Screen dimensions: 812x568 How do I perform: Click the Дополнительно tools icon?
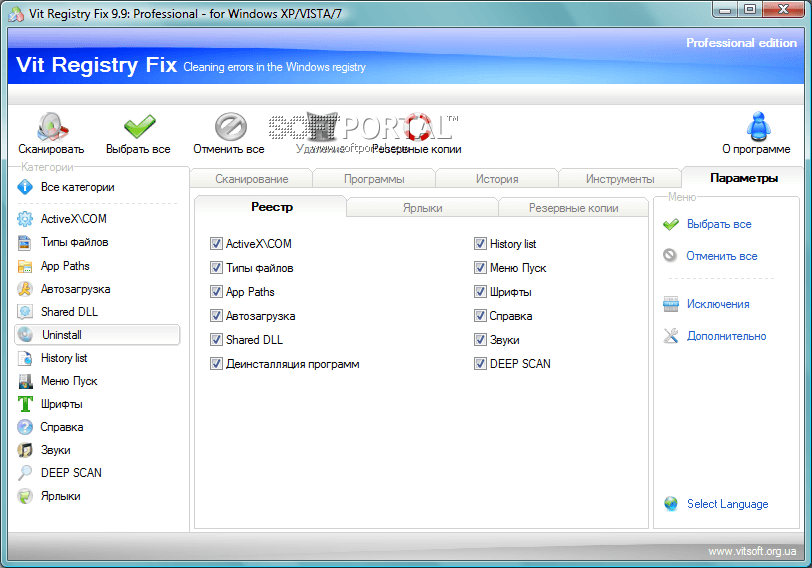tap(671, 336)
